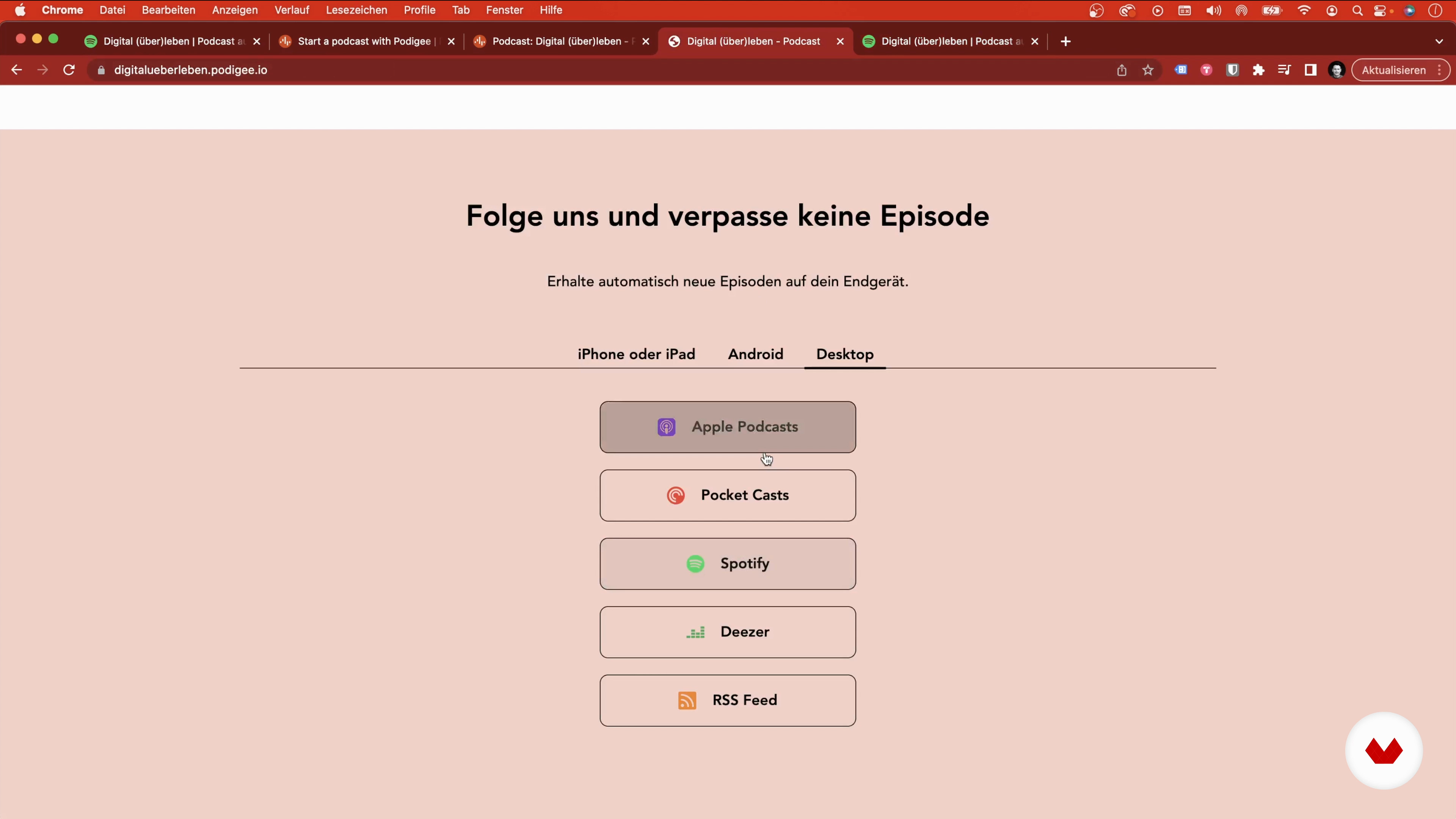
Task: Open the Pocket Casts subscribe button
Action: click(x=728, y=495)
